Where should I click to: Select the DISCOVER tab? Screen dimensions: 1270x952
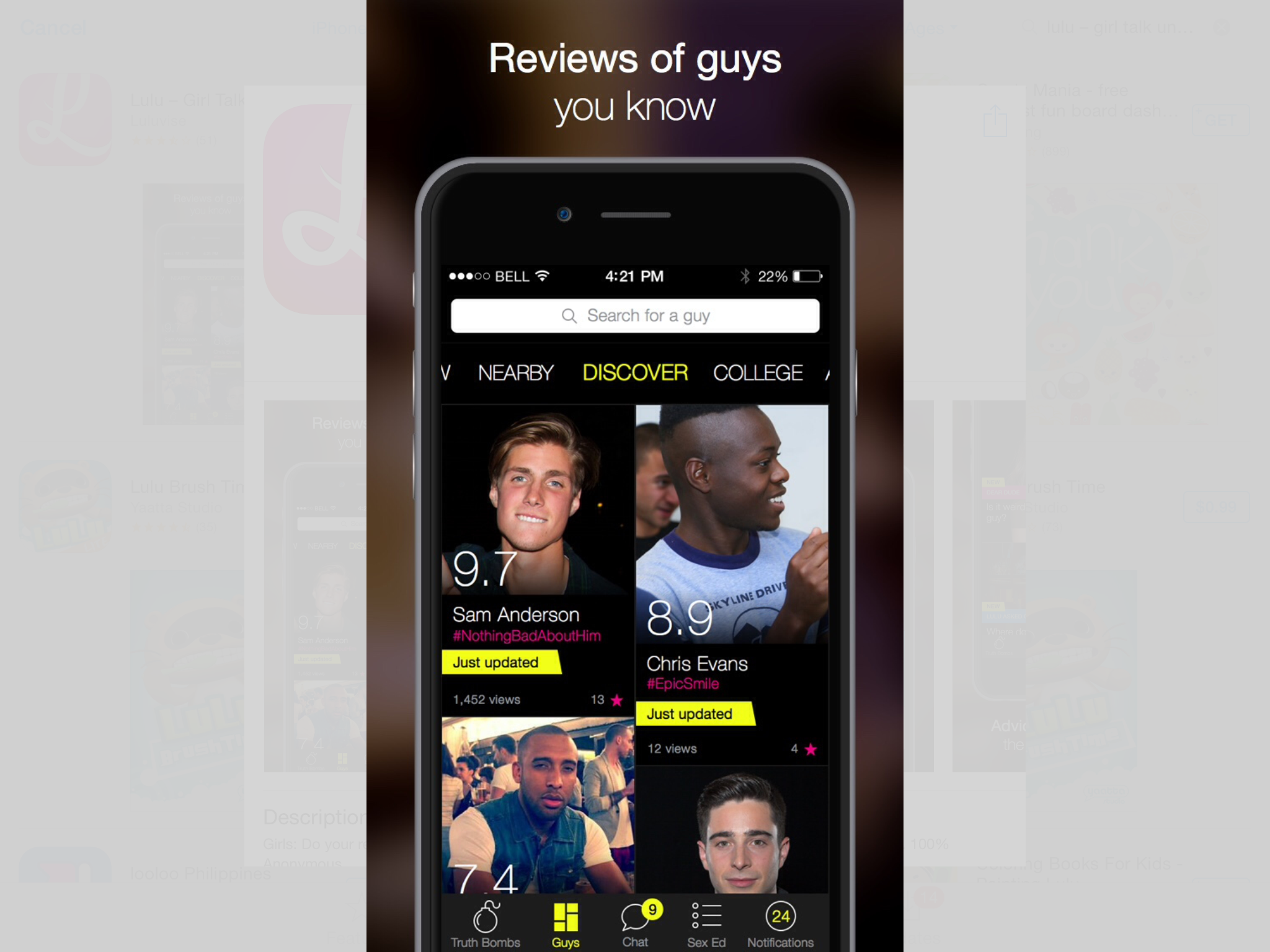pos(634,372)
